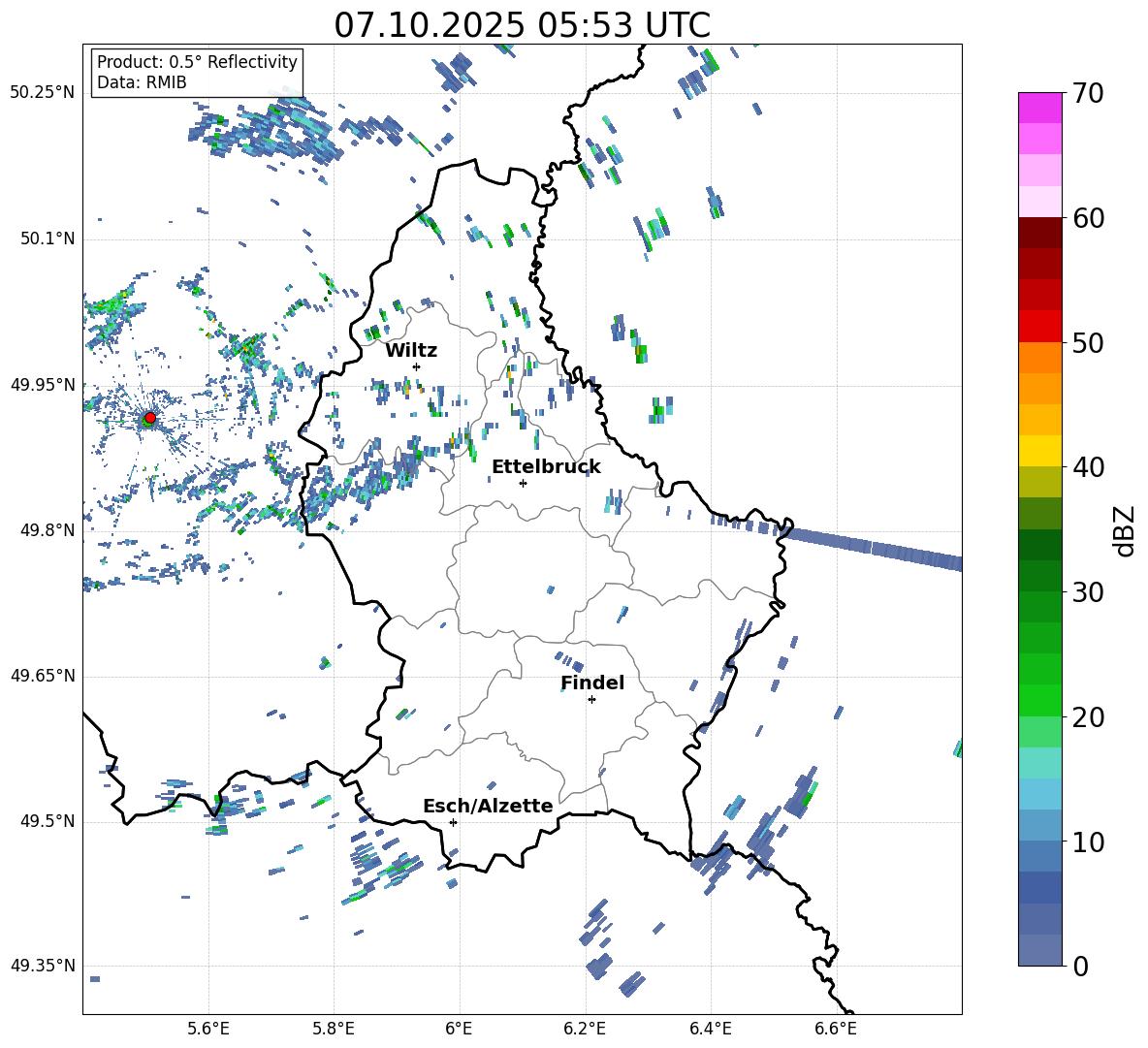The height and width of the screenshot is (1048, 1148).
Task: Click the Data: RMIB line in legend box
Action: pos(142,82)
